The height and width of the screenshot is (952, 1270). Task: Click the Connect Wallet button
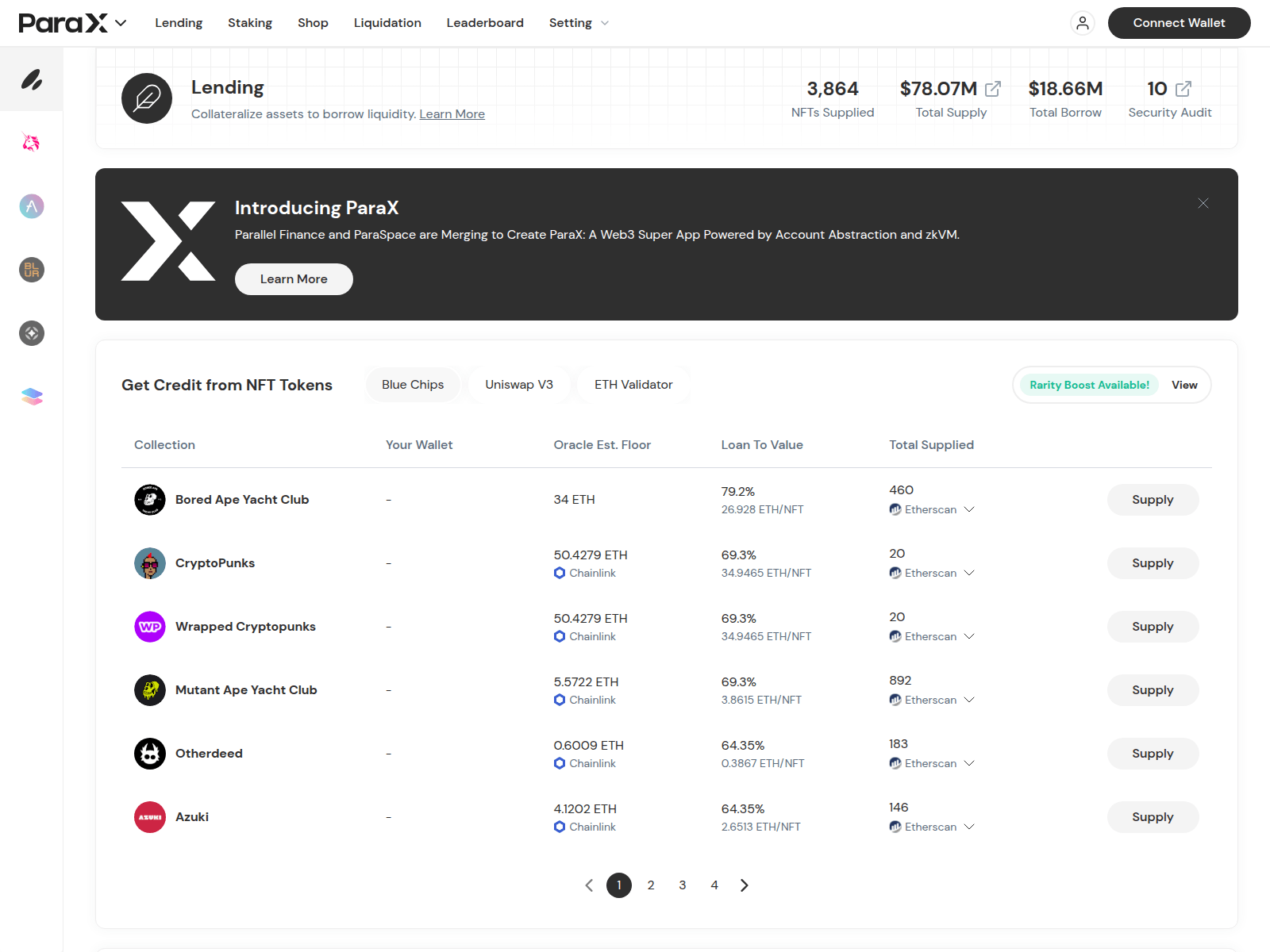coord(1179,23)
